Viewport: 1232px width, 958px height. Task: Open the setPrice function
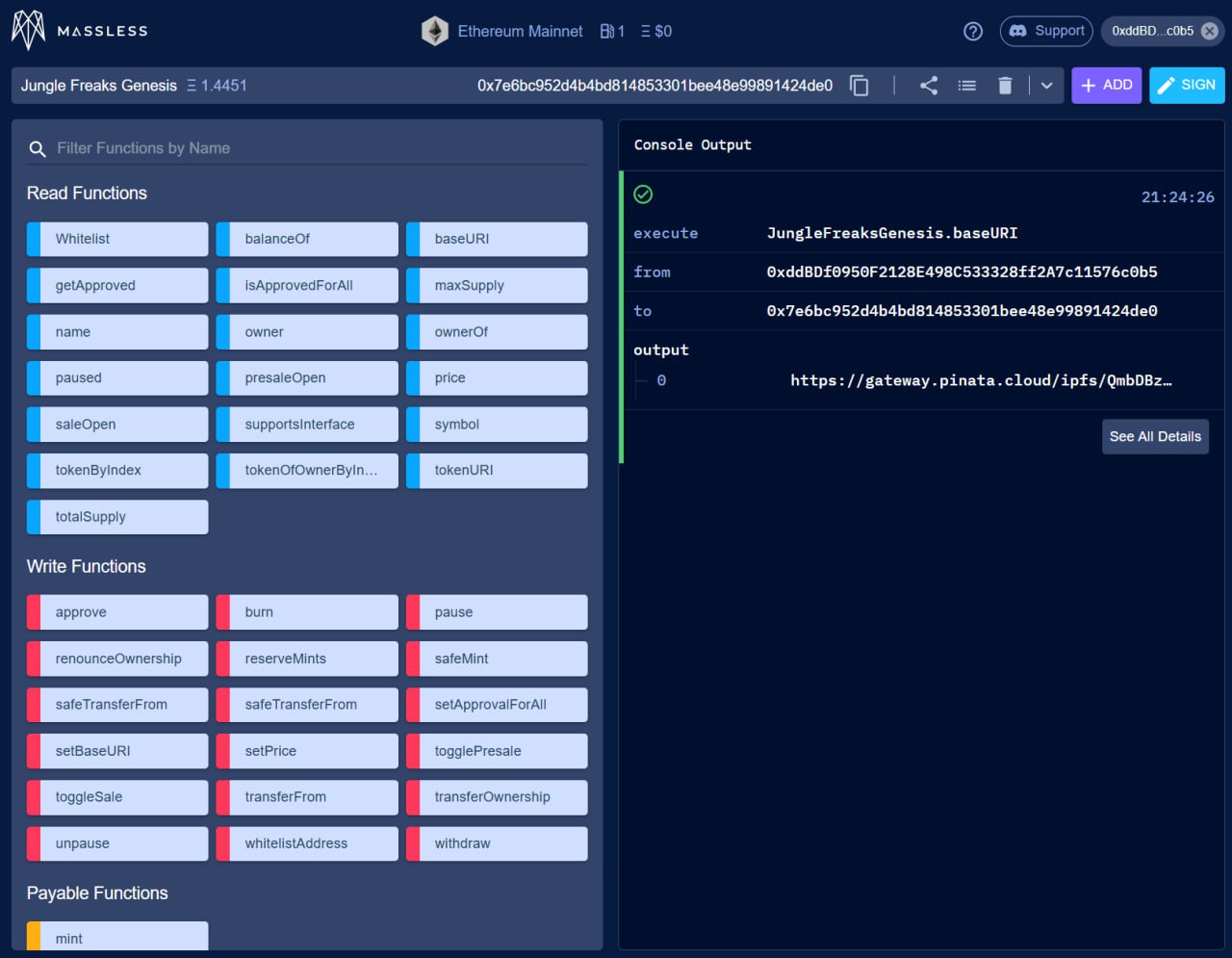pos(307,751)
